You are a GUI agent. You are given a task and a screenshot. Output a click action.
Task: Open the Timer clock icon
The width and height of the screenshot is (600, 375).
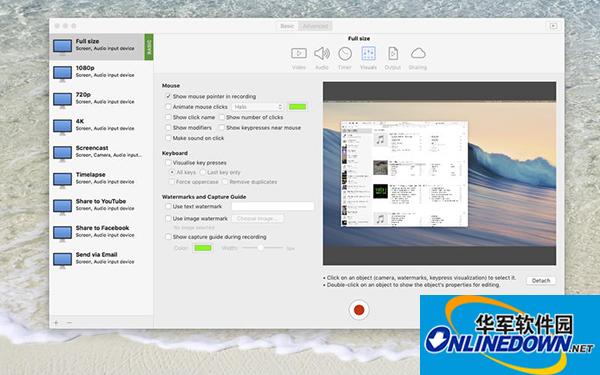click(x=345, y=54)
